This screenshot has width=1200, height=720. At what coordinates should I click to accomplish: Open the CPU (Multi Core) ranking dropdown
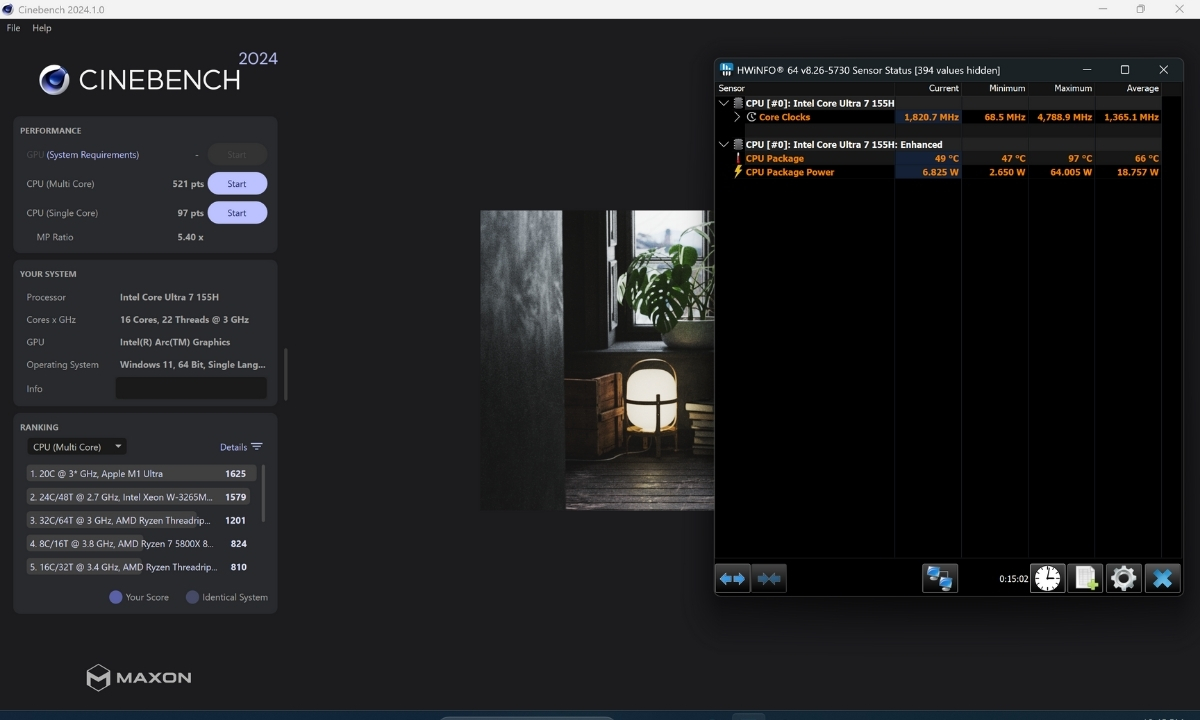click(77, 447)
